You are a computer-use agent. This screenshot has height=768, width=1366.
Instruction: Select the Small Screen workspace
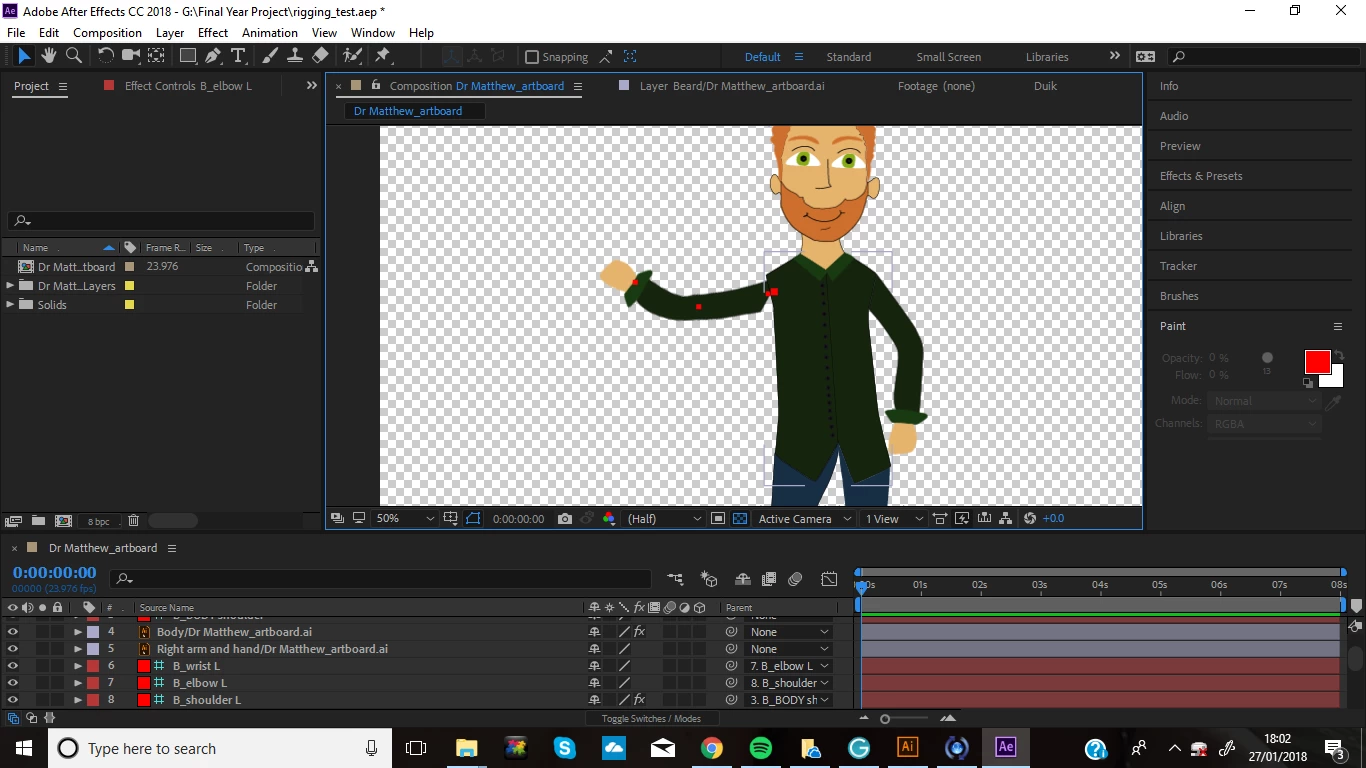949,57
